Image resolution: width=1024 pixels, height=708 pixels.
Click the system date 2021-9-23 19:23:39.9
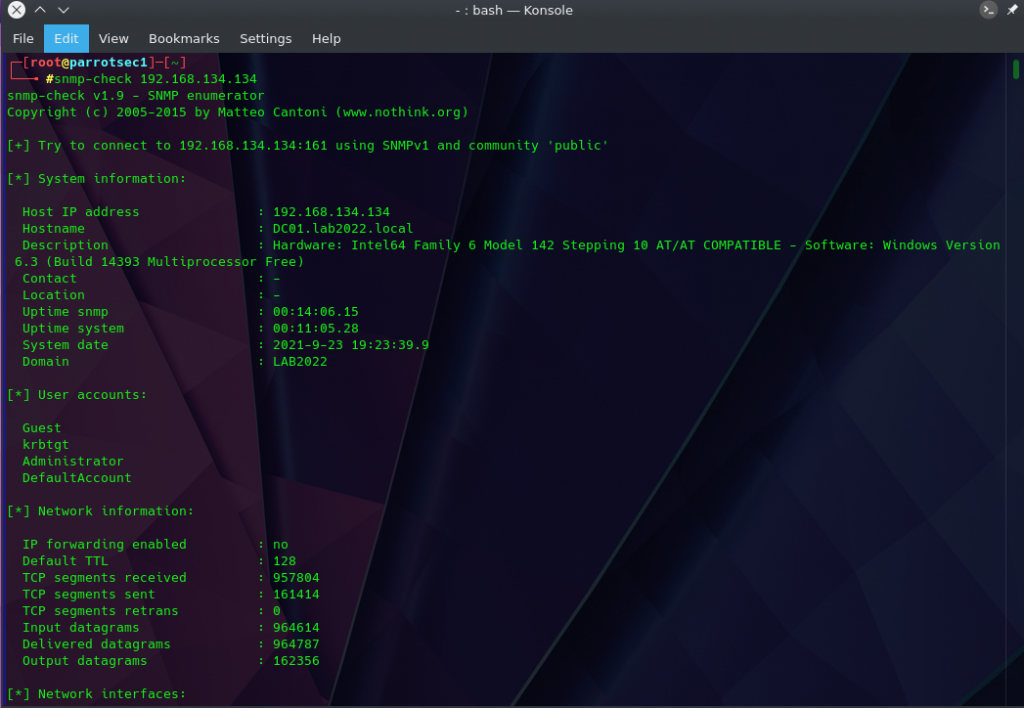pyautogui.click(x=351, y=345)
